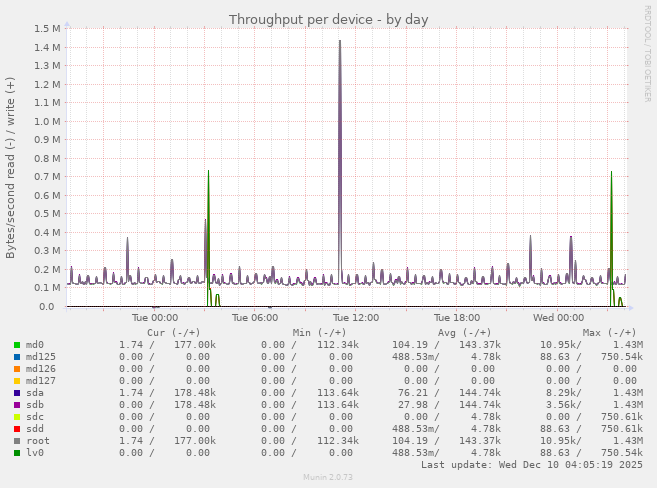
Task: Click the Last update timestamp line
Action: (532, 465)
